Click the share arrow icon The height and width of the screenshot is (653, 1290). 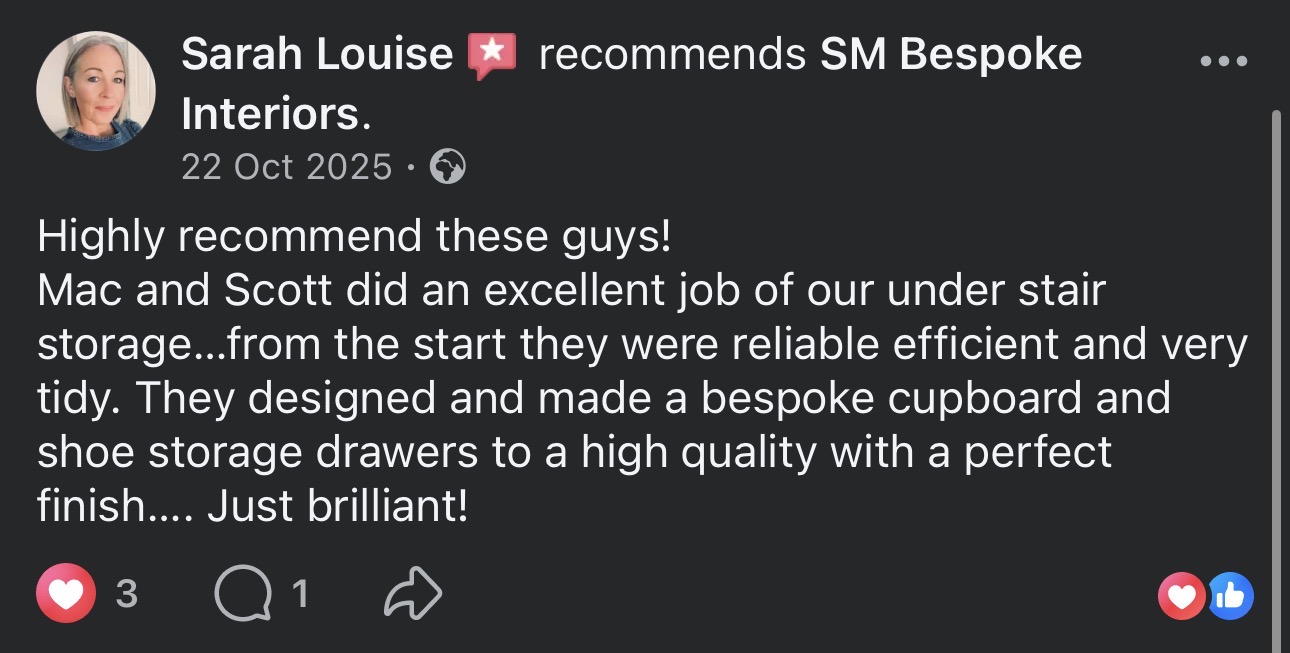(x=415, y=592)
